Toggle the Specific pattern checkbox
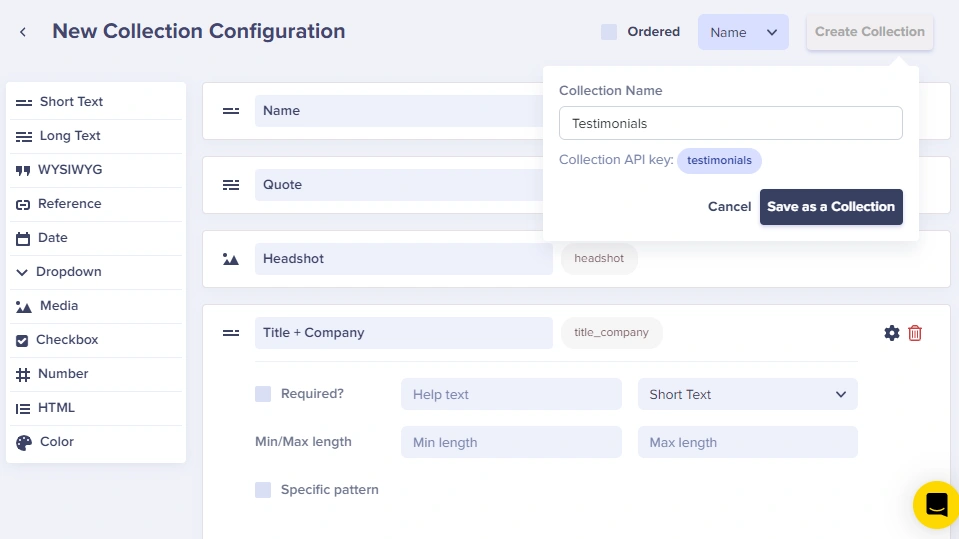This screenshot has width=959, height=539. pyautogui.click(x=263, y=490)
